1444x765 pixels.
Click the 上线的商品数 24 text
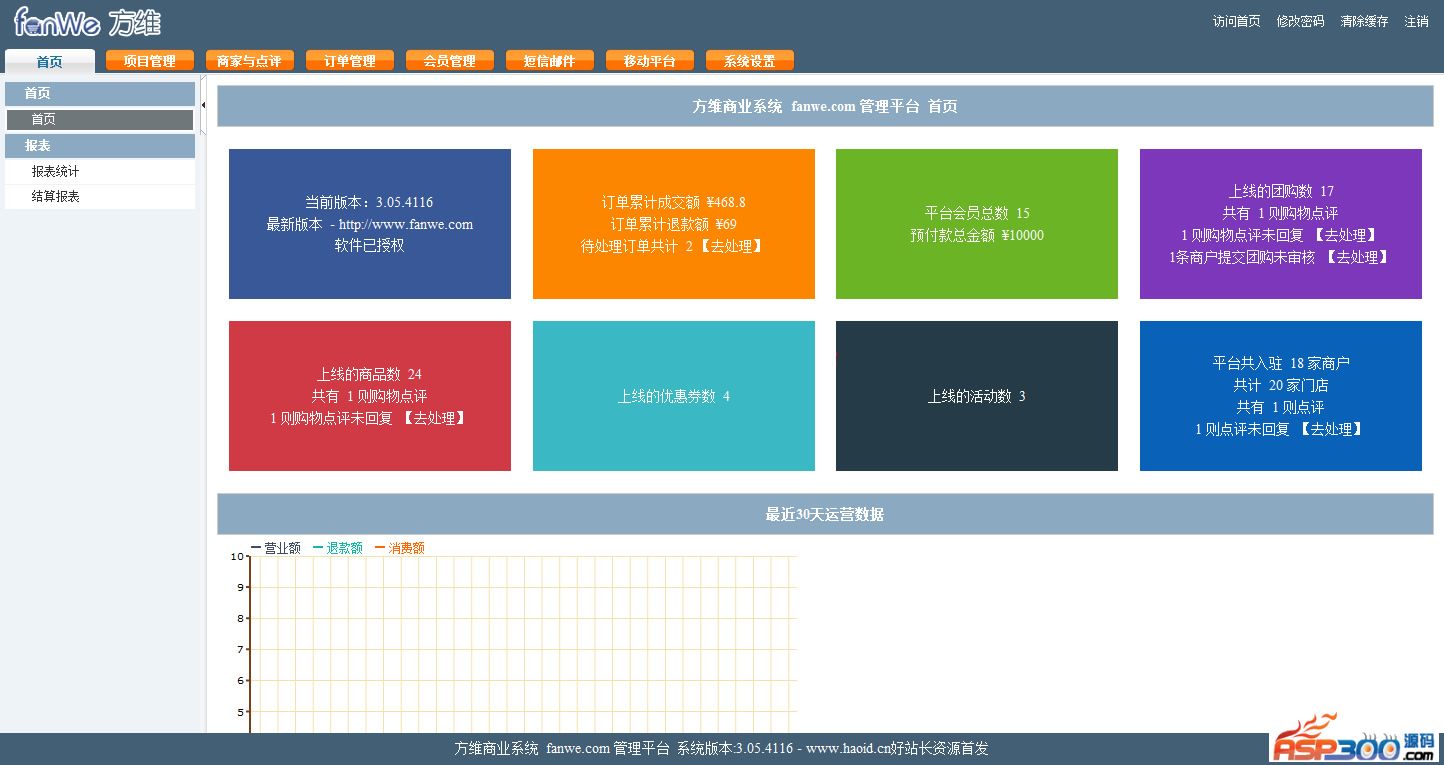tap(369, 374)
